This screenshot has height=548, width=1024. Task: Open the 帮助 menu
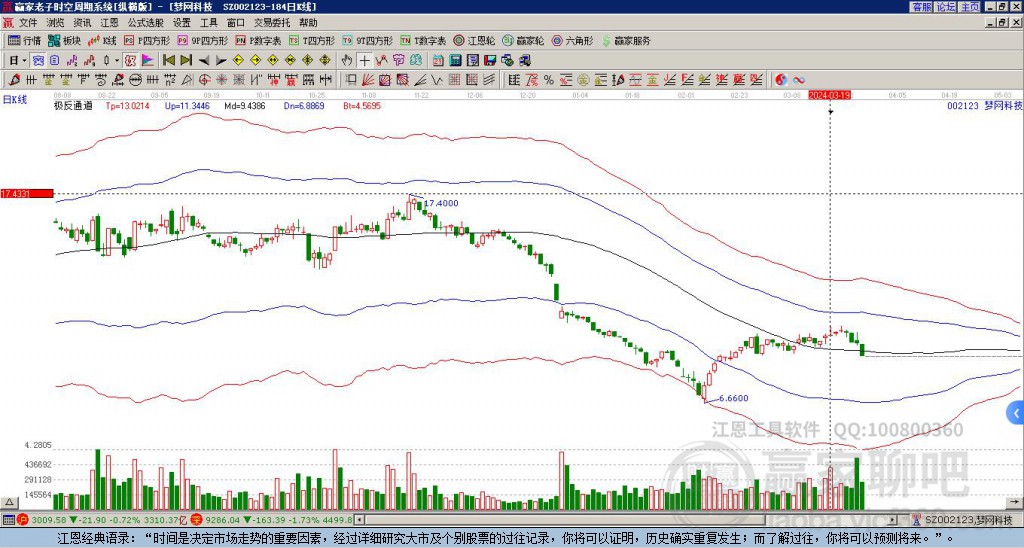pos(308,23)
